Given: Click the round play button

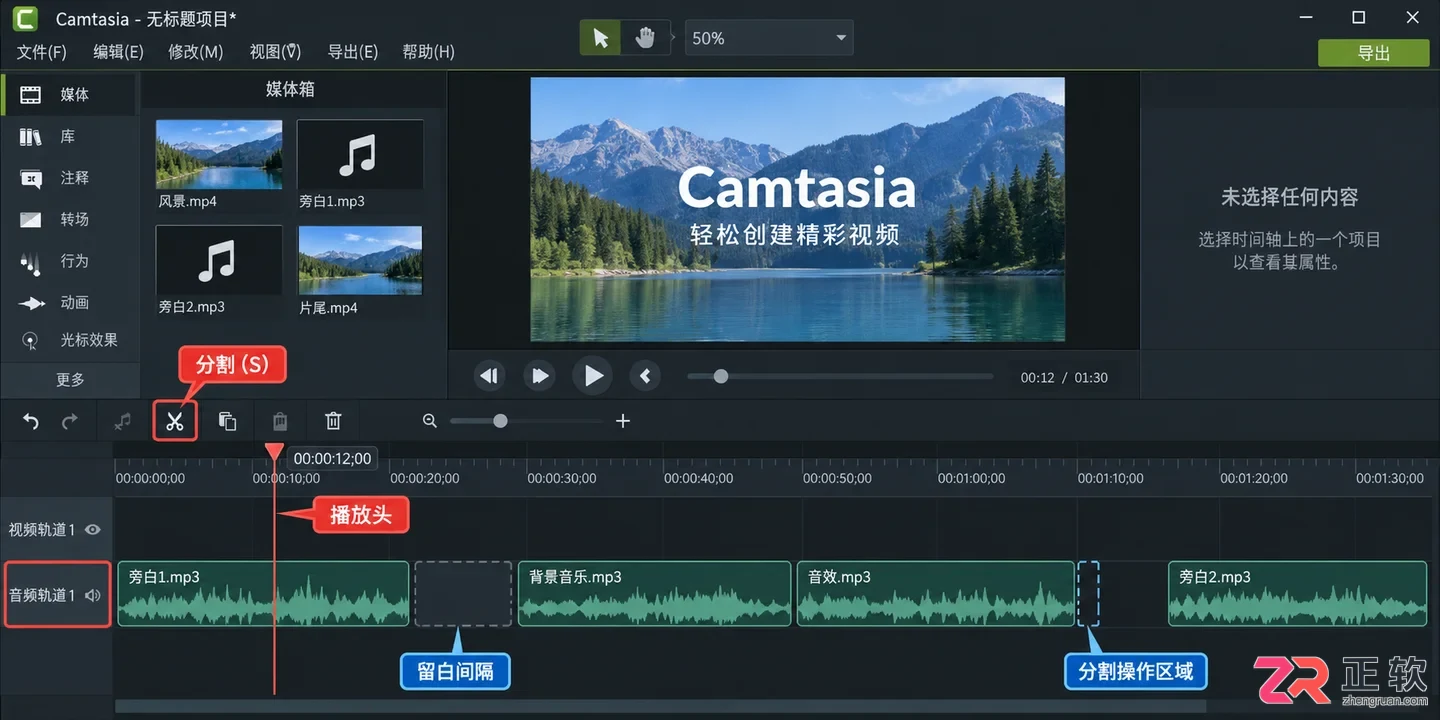Looking at the screenshot, I should click(x=593, y=376).
